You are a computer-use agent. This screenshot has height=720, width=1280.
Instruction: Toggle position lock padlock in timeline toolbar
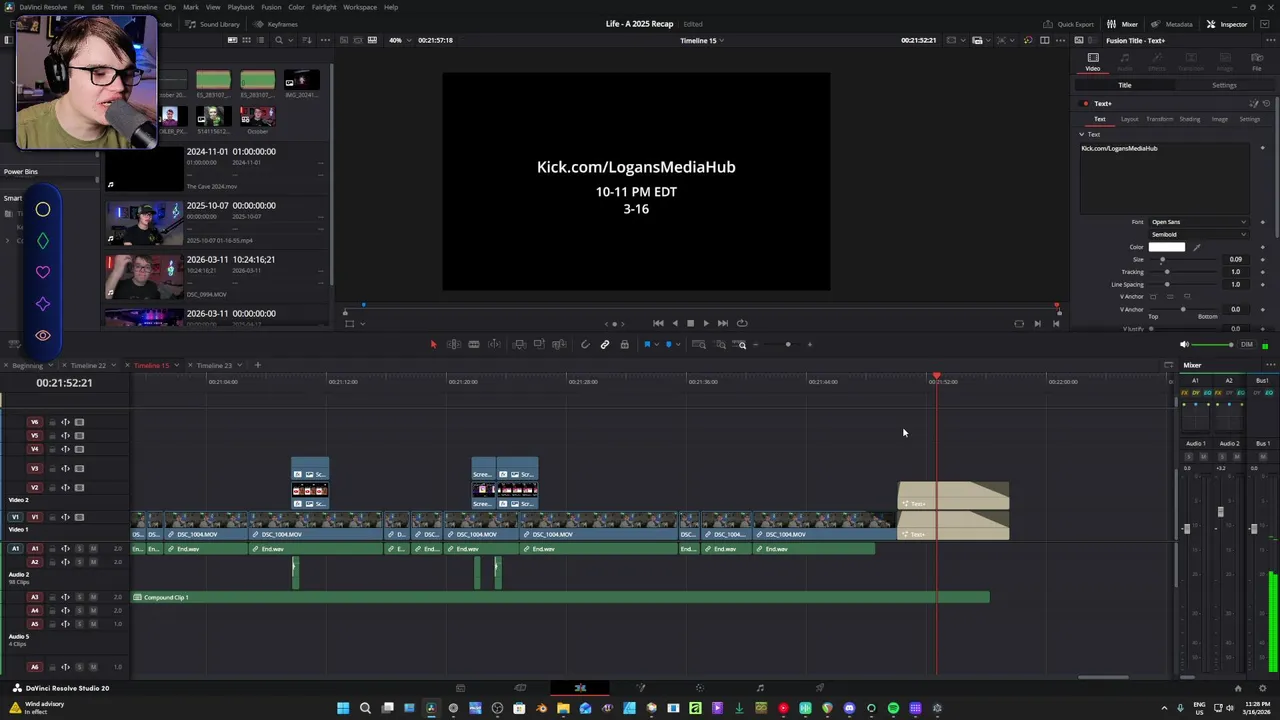(x=625, y=344)
